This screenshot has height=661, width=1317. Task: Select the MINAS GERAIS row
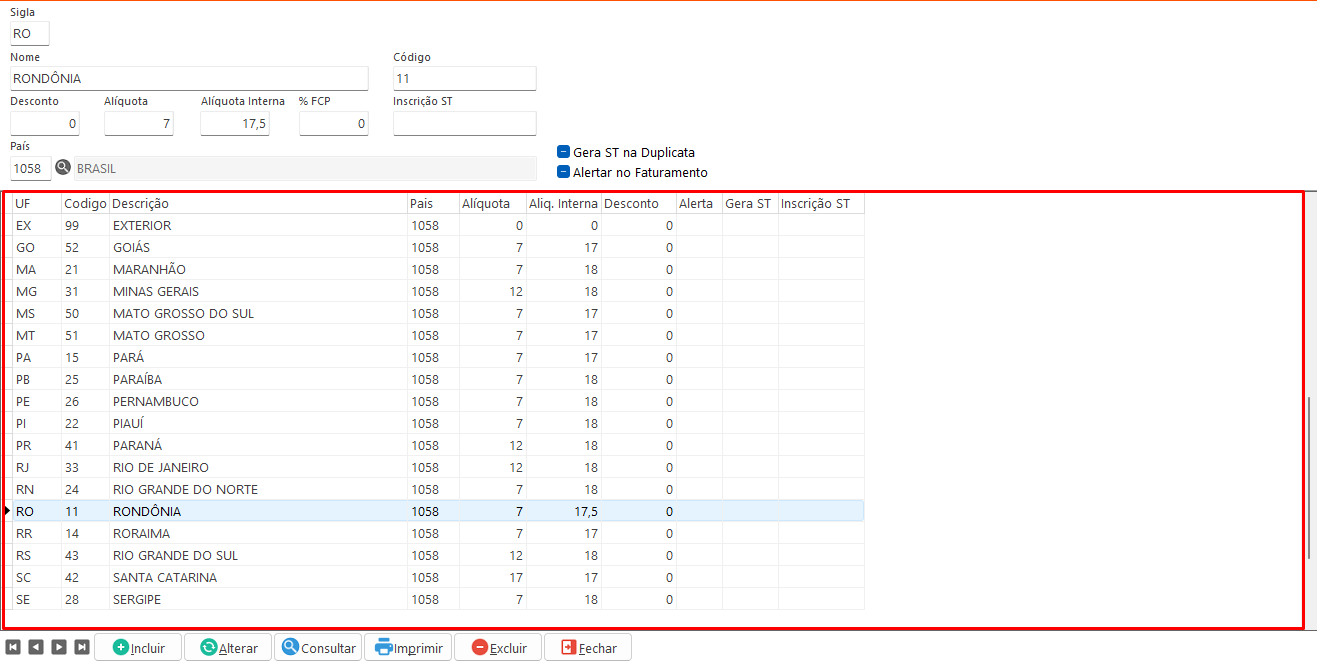click(156, 292)
